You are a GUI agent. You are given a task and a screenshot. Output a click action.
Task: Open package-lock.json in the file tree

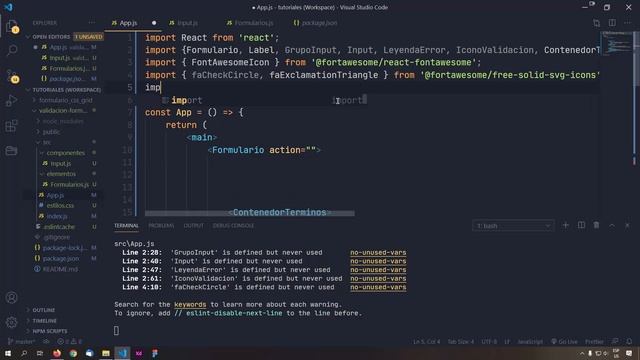65,248
